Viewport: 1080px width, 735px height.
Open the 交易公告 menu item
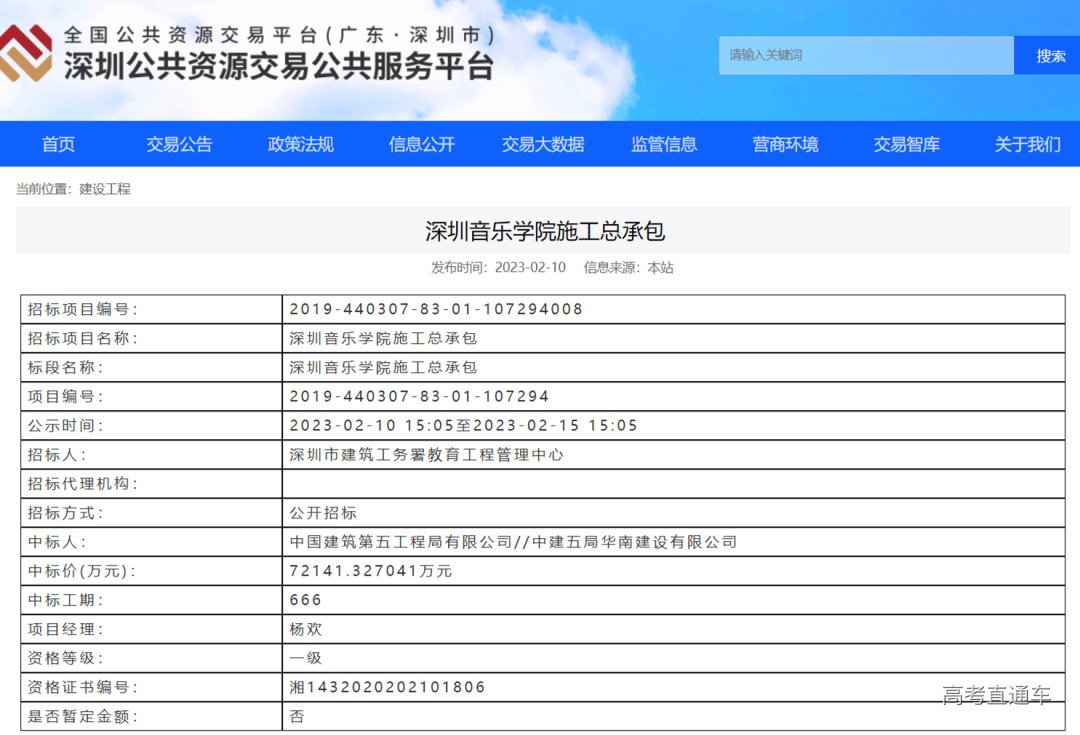(x=179, y=144)
